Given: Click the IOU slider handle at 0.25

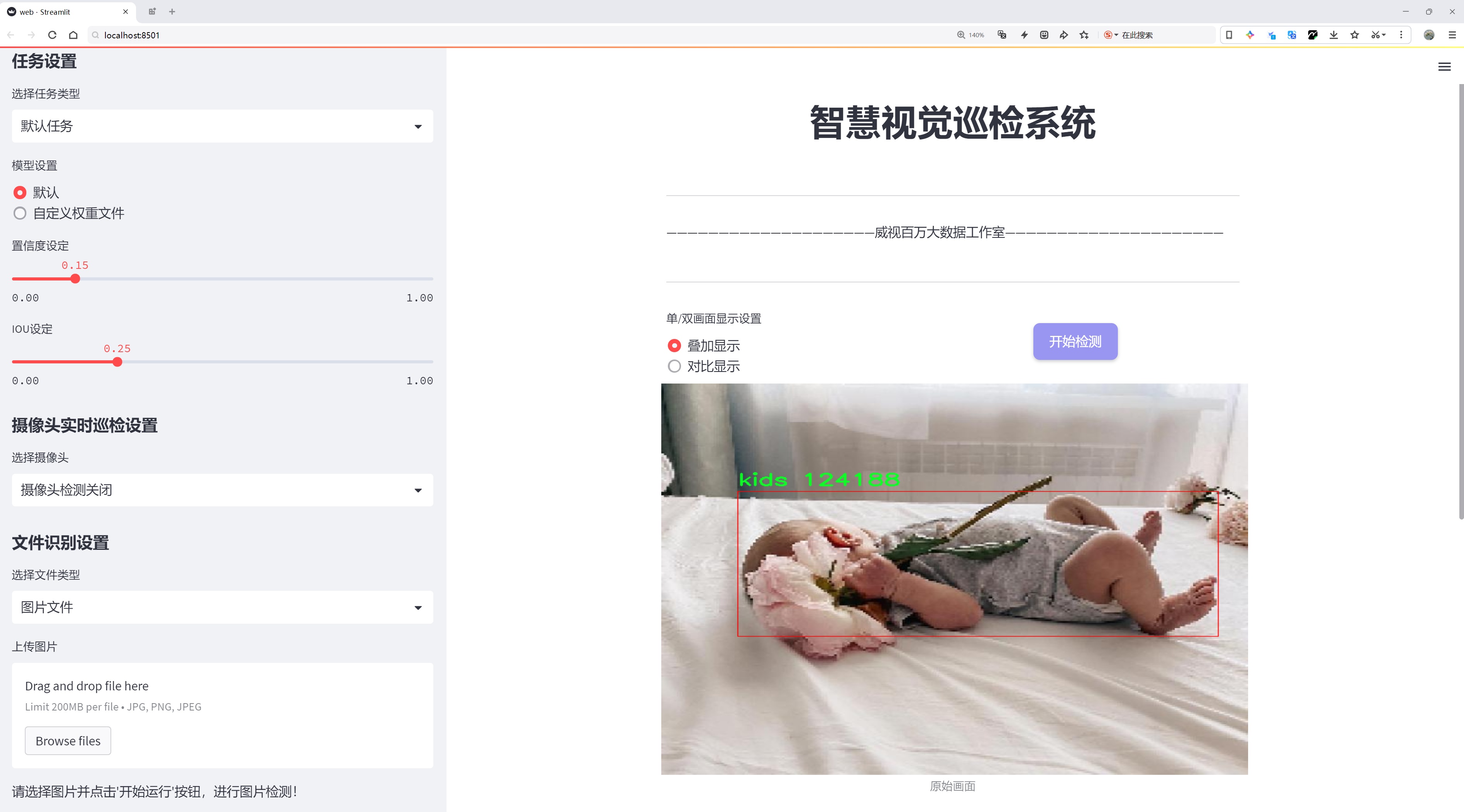Looking at the screenshot, I should pyautogui.click(x=117, y=362).
